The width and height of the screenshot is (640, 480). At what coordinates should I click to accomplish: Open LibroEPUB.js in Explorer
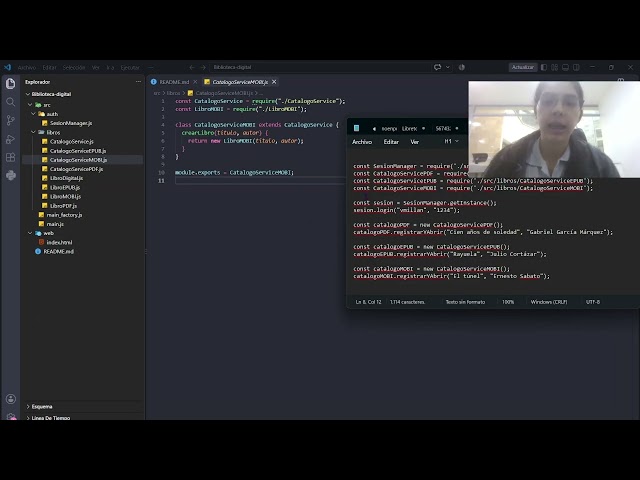tap(65, 187)
